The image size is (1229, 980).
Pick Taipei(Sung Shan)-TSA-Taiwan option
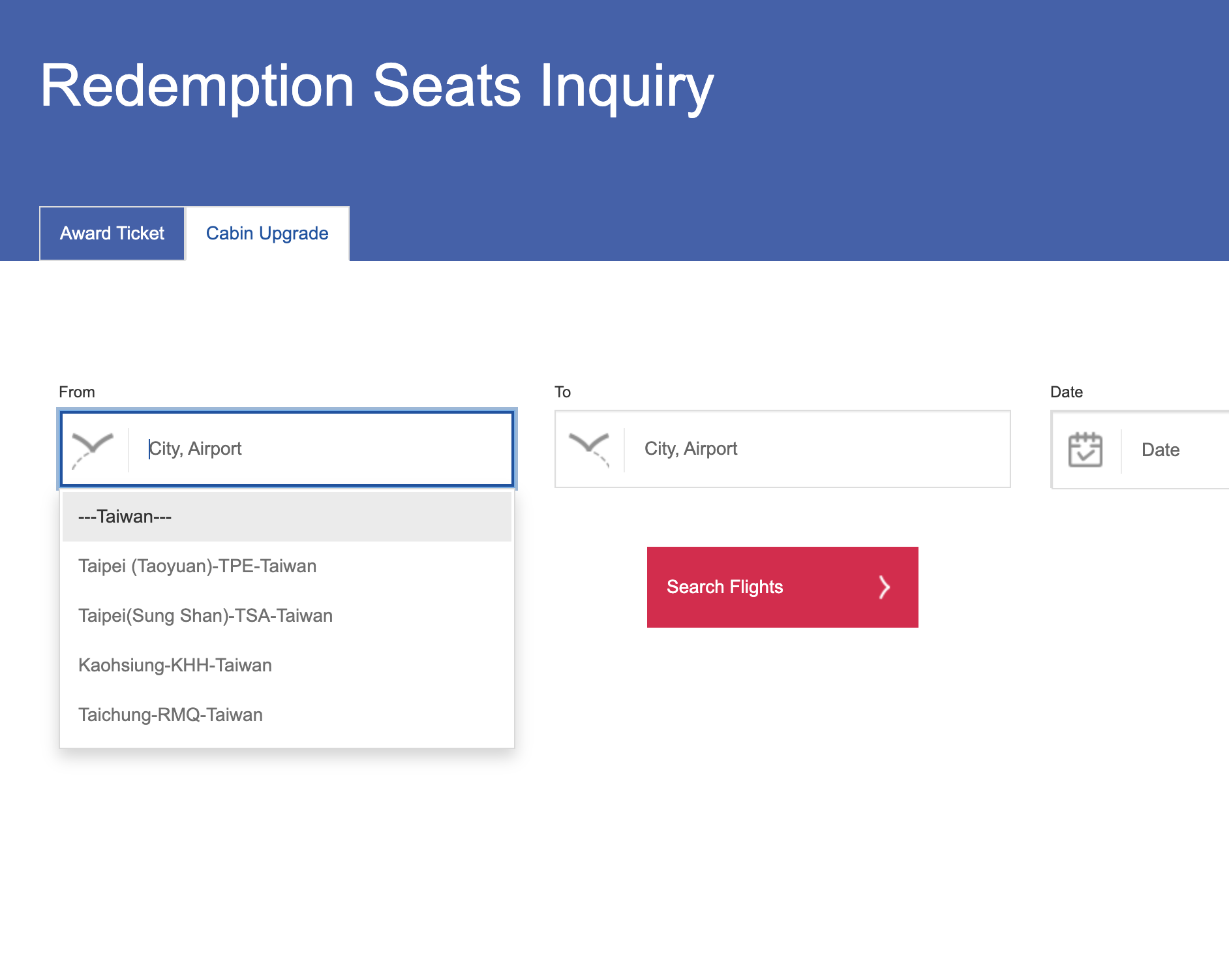click(x=205, y=616)
